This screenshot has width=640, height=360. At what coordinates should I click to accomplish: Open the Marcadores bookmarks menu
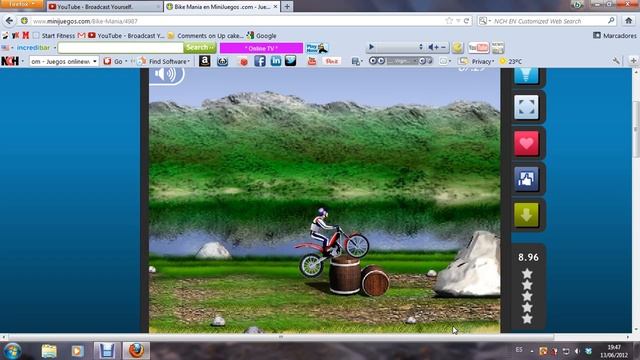click(615, 36)
